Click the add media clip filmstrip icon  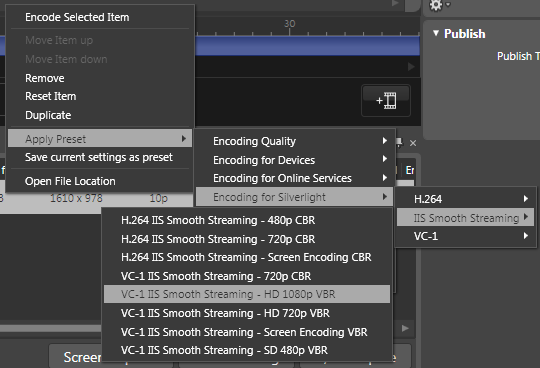(x=386, y=101)
